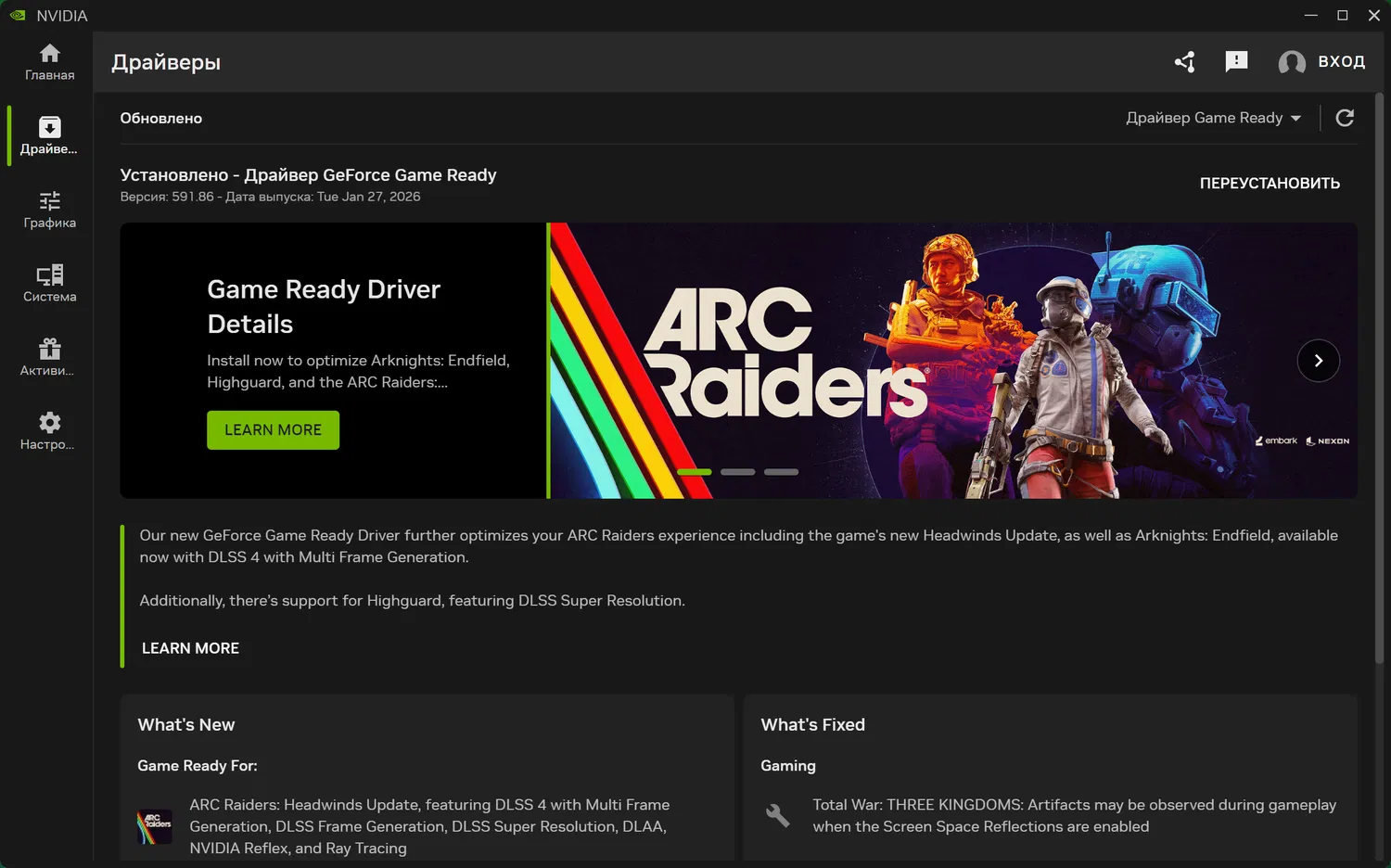Select the second carousel dot indicator
1391x868 pixels.
(x=737, y=472)
